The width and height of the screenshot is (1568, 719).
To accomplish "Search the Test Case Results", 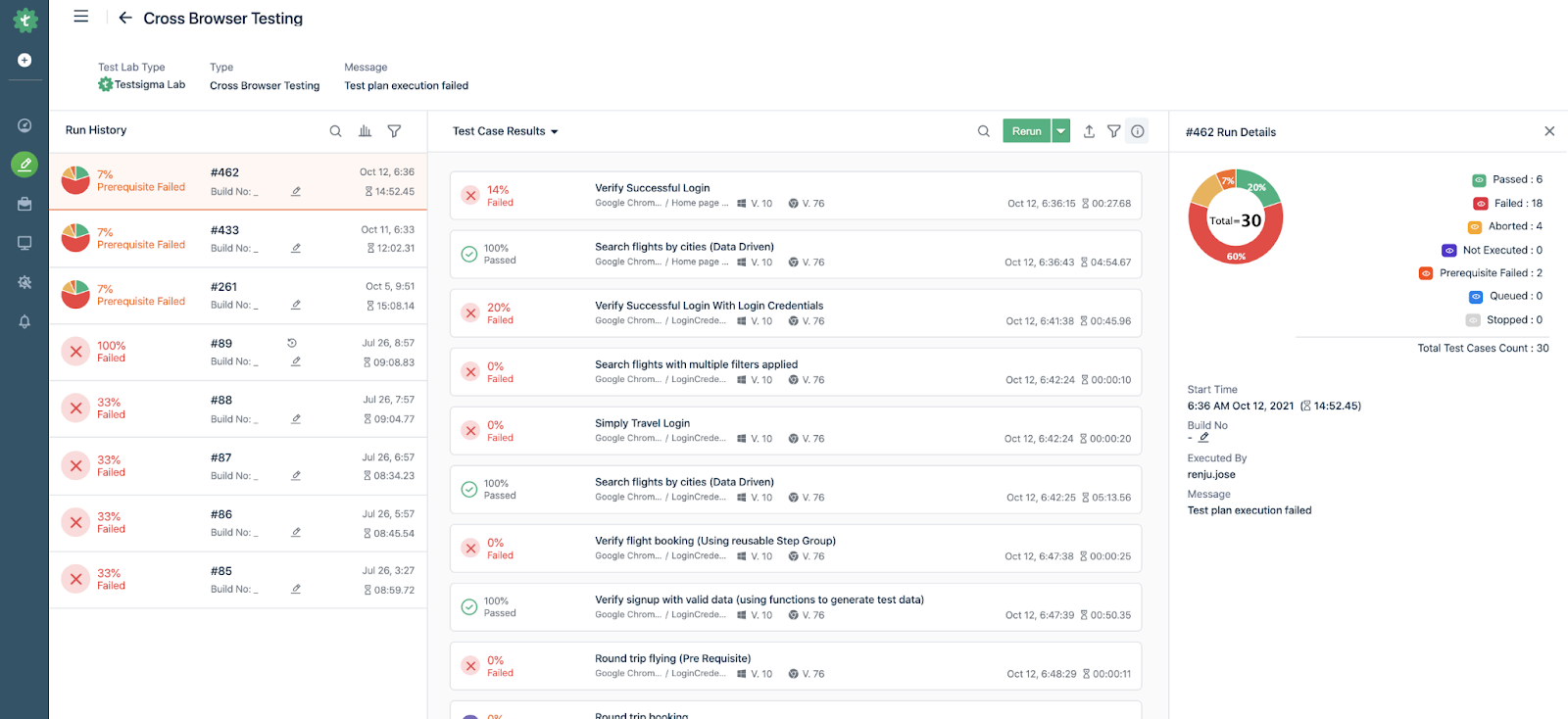I will pos(984,131).
